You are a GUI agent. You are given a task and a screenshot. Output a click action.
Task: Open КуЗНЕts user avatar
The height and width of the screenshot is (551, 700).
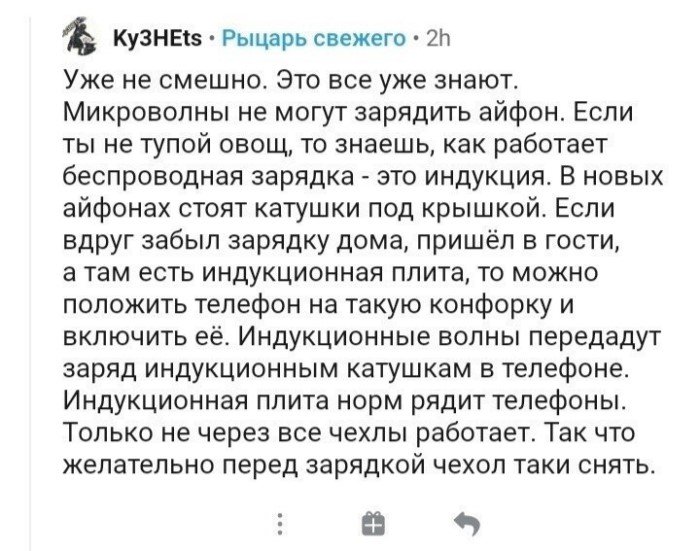click(83, 37)
